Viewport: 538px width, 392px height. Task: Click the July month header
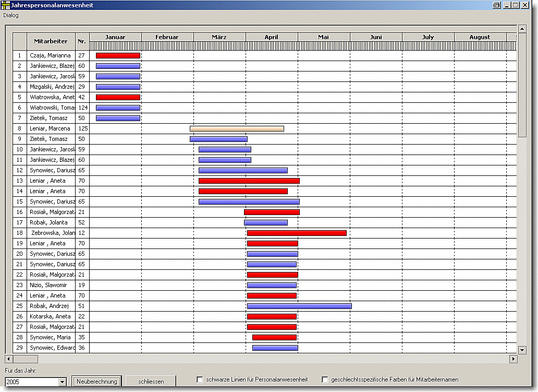pos(428,37)
